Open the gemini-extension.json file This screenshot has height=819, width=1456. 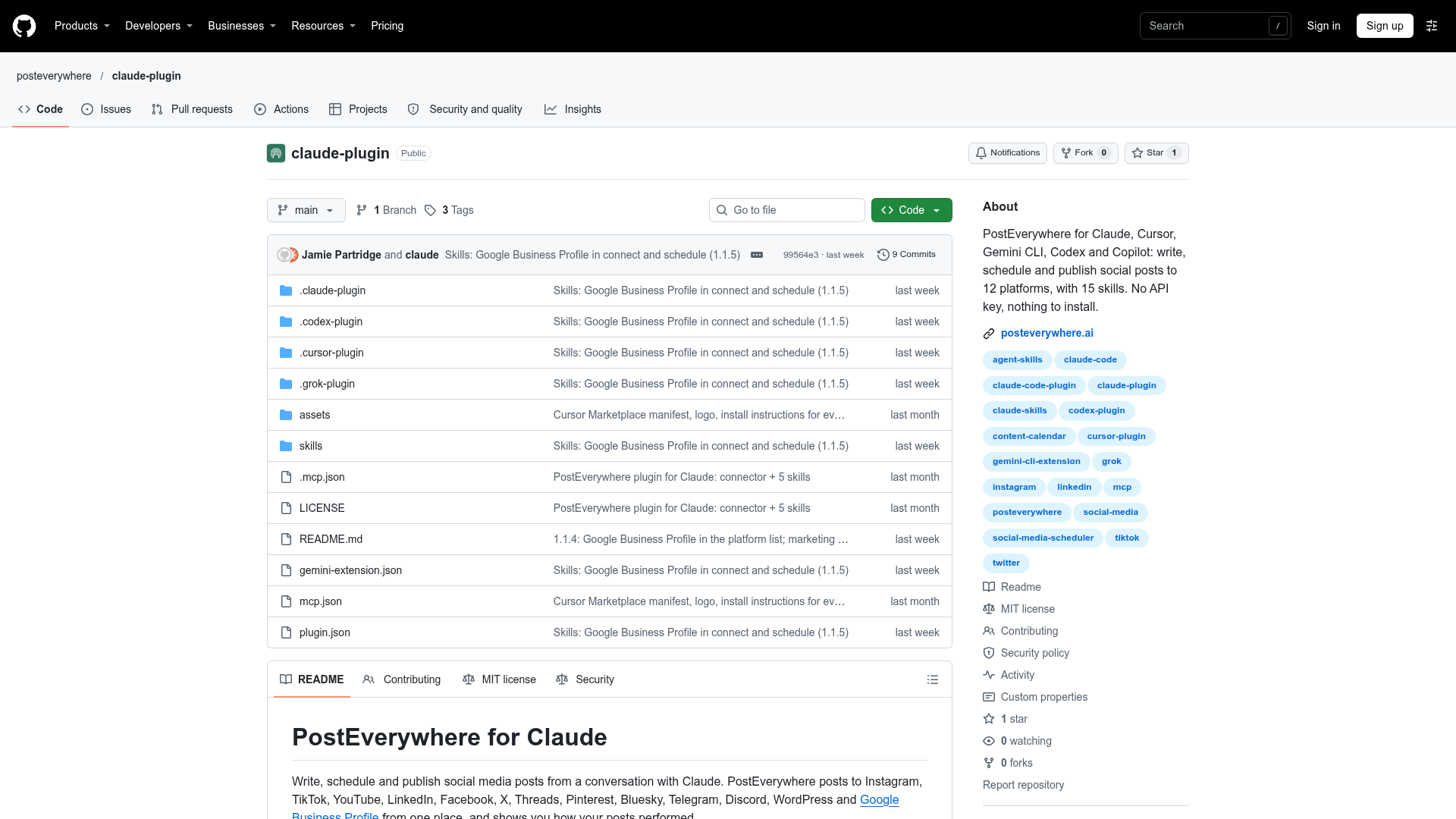[x=350, y=570]
